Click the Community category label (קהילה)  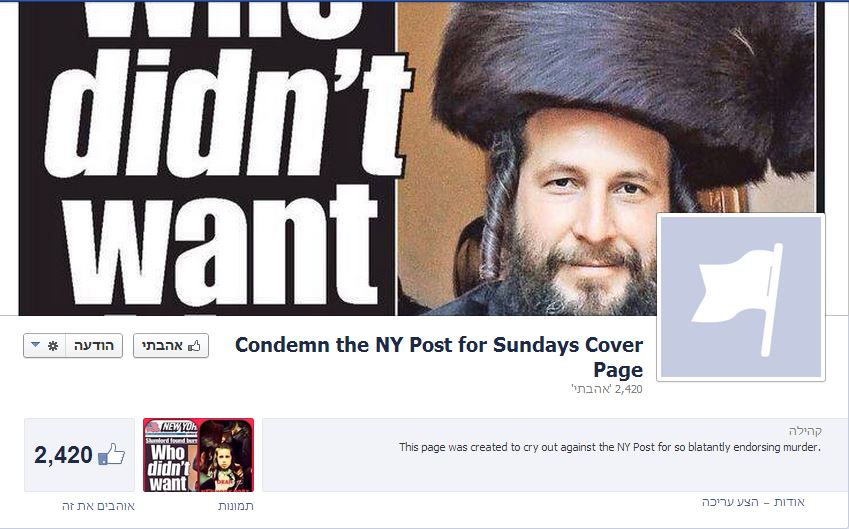[x=805, y=430]
